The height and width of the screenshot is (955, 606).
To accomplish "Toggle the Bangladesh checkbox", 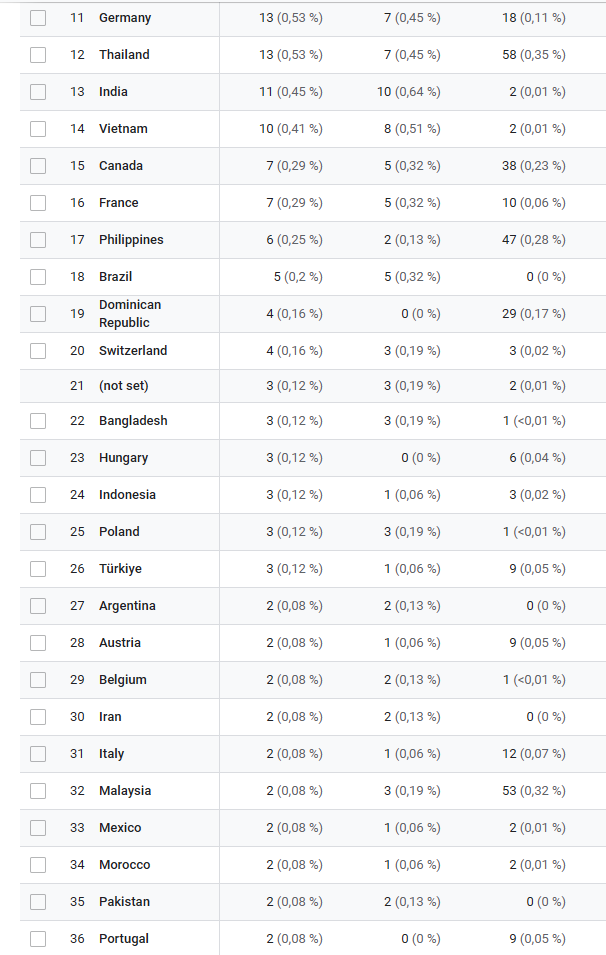I will coord(38,421).
